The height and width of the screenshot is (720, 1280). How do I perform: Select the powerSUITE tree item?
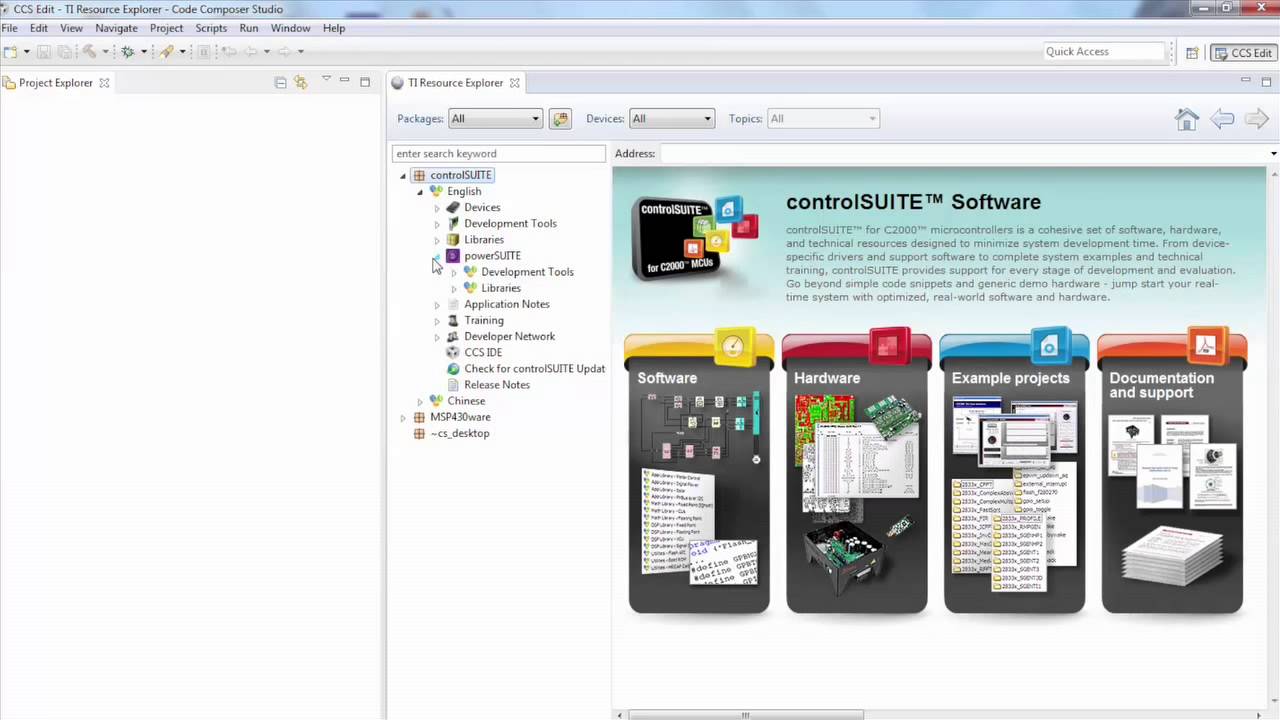(492, 256)
